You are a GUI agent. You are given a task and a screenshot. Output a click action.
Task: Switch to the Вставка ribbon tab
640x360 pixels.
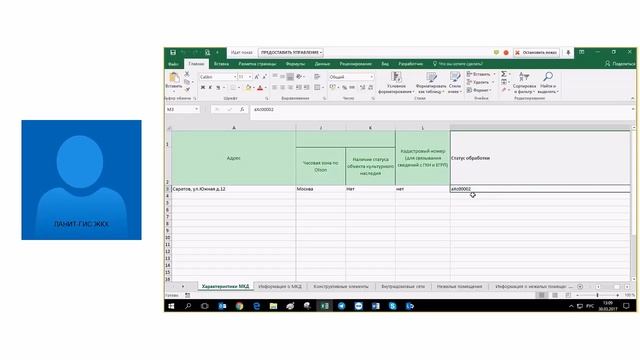click(221, 64)
